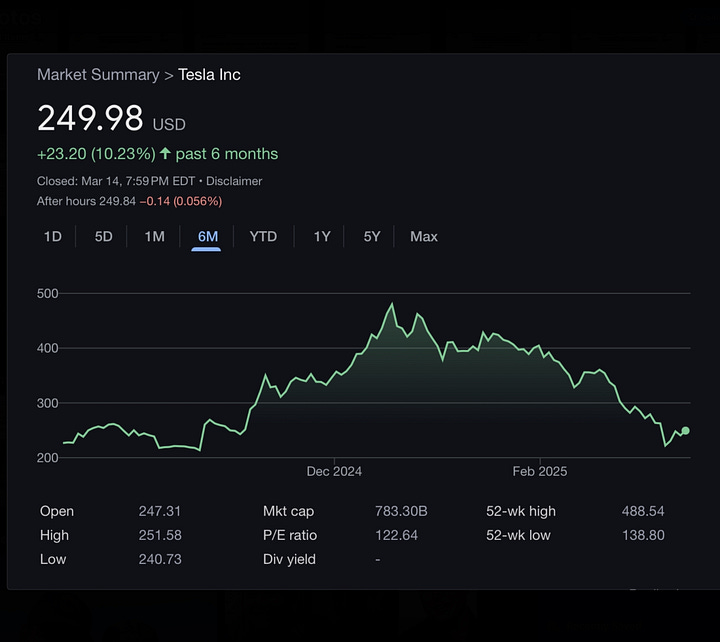Image resolution: width=720 pixels, height=642 pixels.
Task: Click the Mkt cap value 783.30B
Action: pos(401,511)
